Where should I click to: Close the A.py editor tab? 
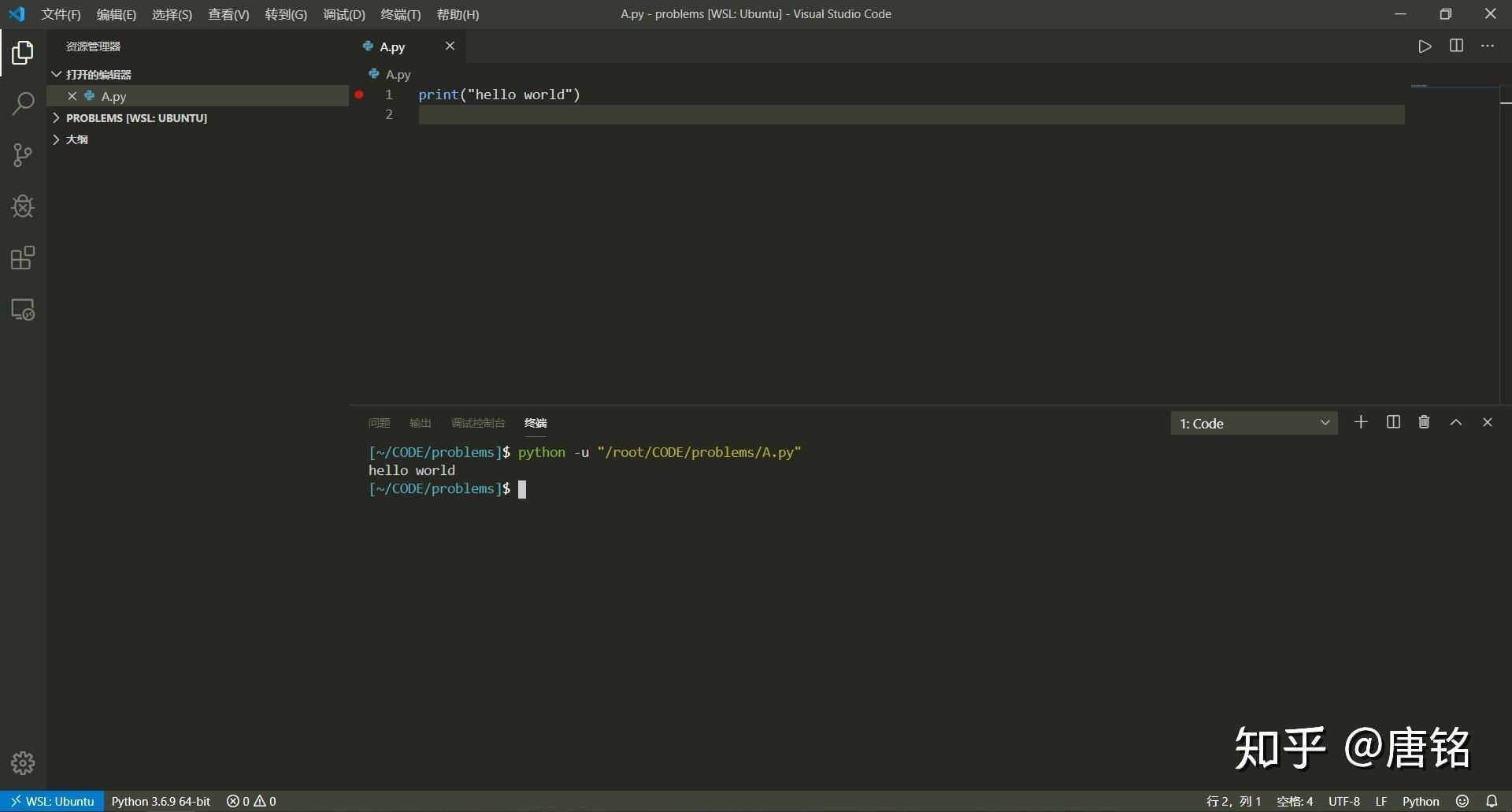(450, 46)
